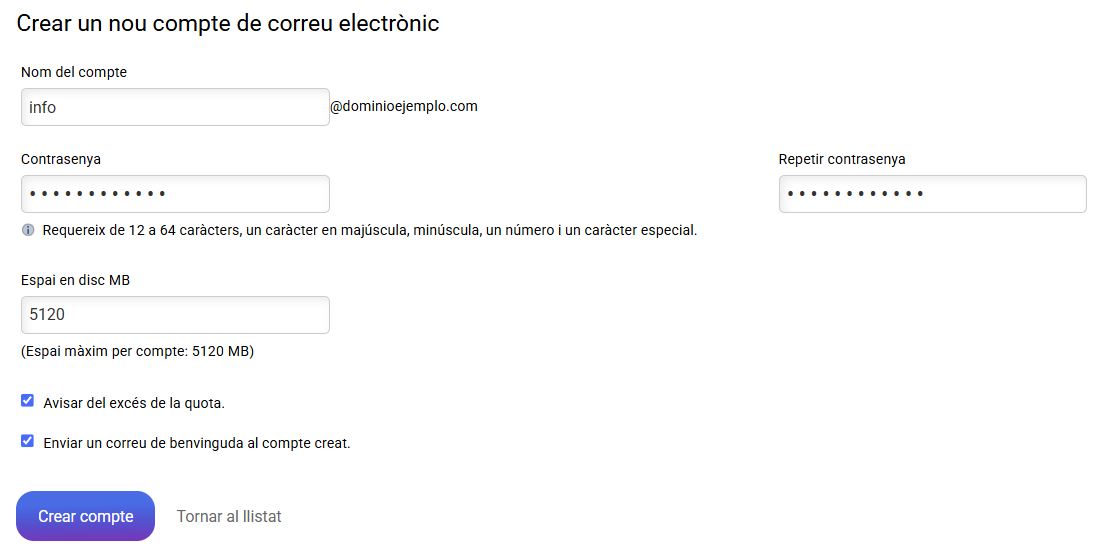Click into the Contrasenya password field
The width and height of the screenshot is (1112, 556).
point(175,194)
